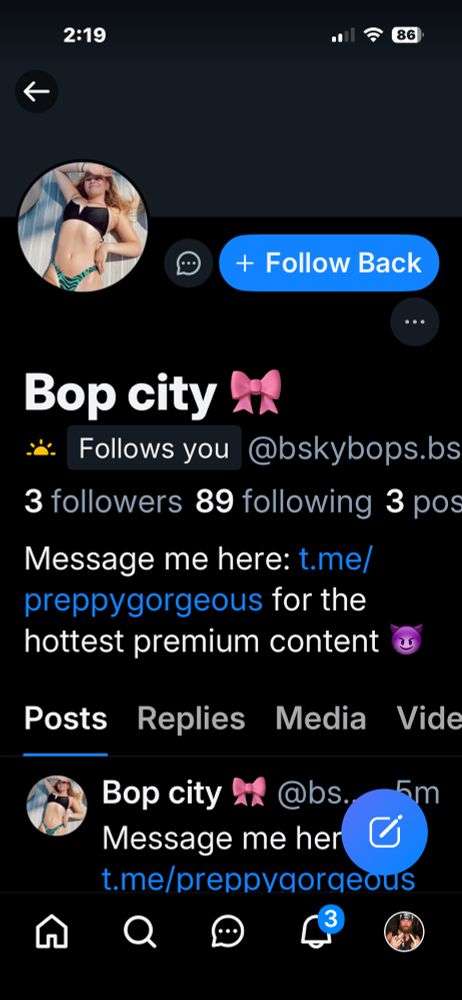462x1000 pixels.
Task: Go back using the arrow icon
Action: (36, 92)
